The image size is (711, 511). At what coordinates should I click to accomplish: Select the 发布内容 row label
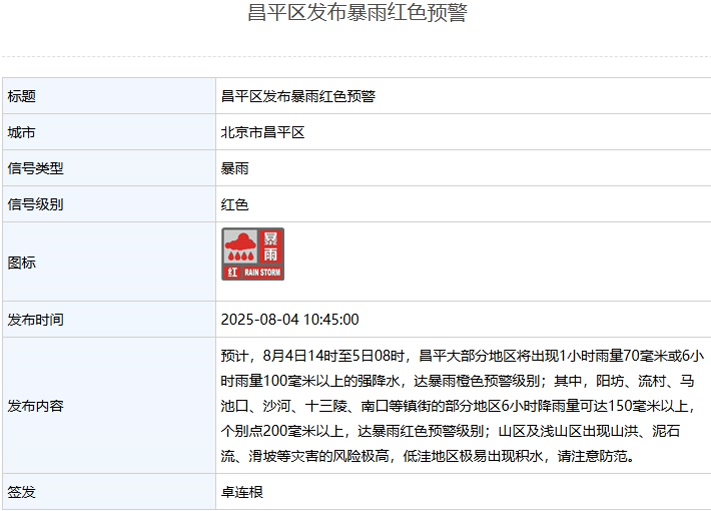36,406
